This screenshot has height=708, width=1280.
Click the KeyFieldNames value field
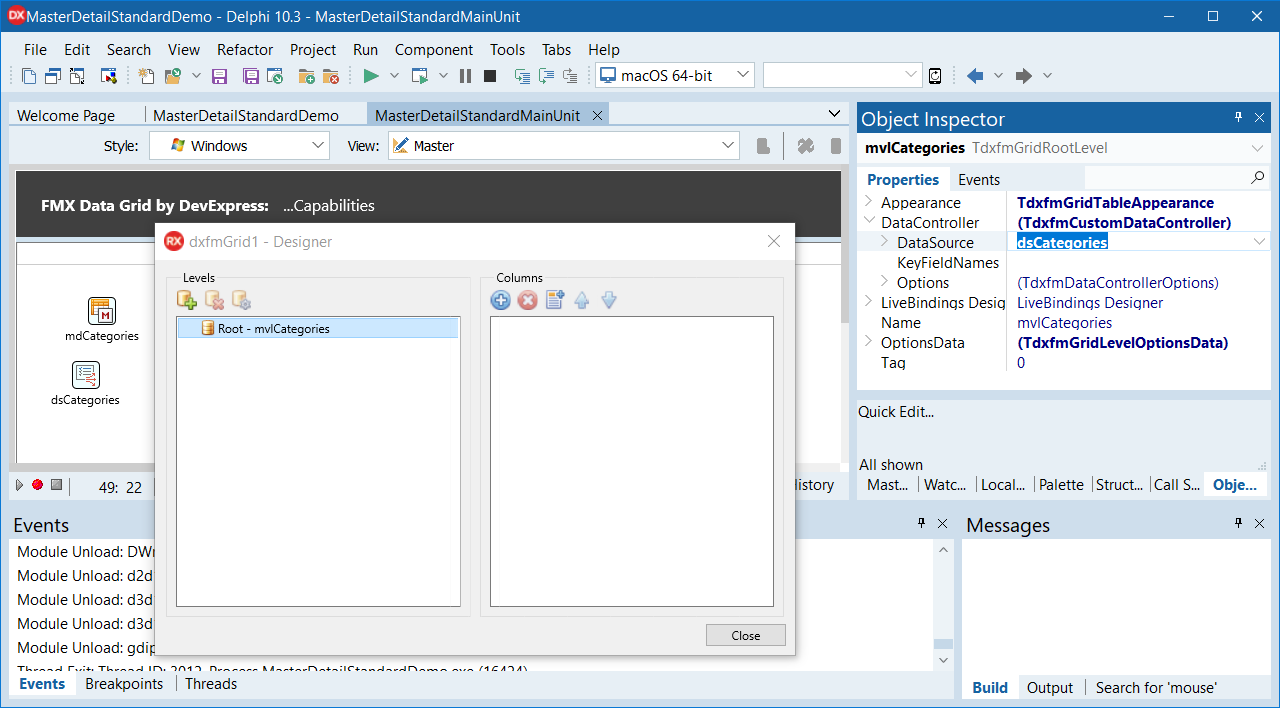click(1140, 262)
